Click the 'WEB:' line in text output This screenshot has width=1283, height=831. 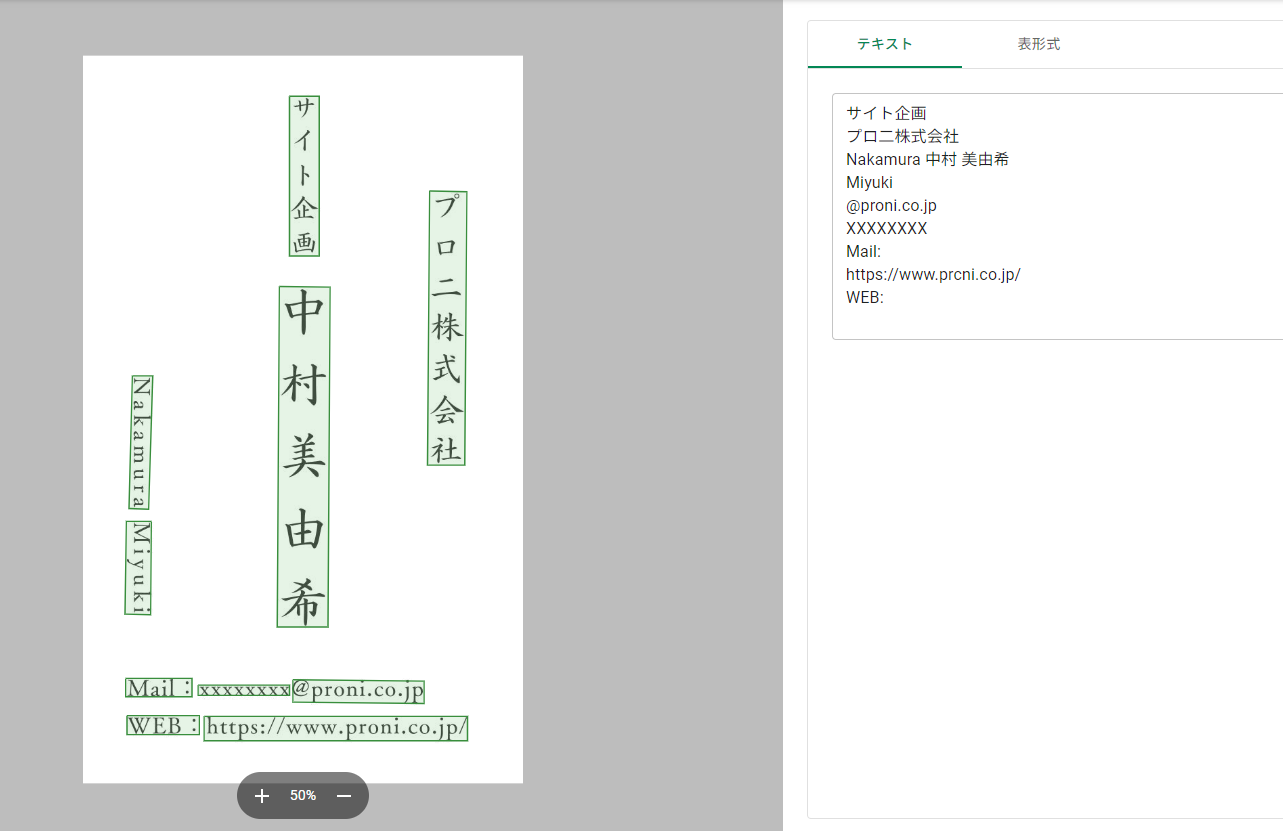point(865,297)
